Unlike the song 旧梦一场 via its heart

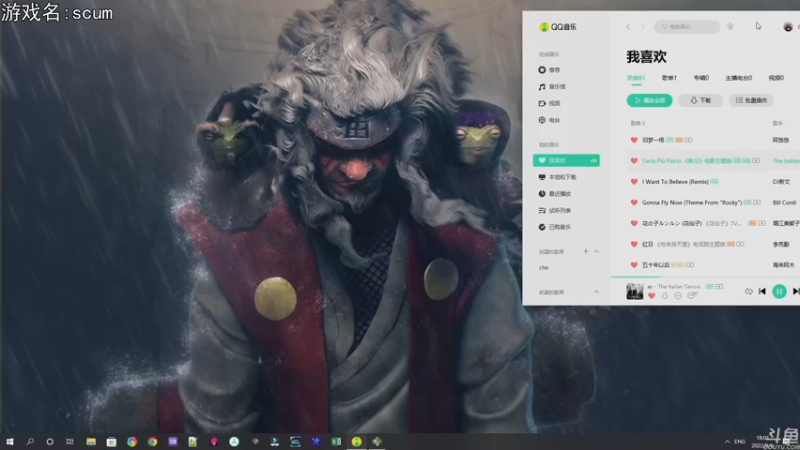coord(634,140)
